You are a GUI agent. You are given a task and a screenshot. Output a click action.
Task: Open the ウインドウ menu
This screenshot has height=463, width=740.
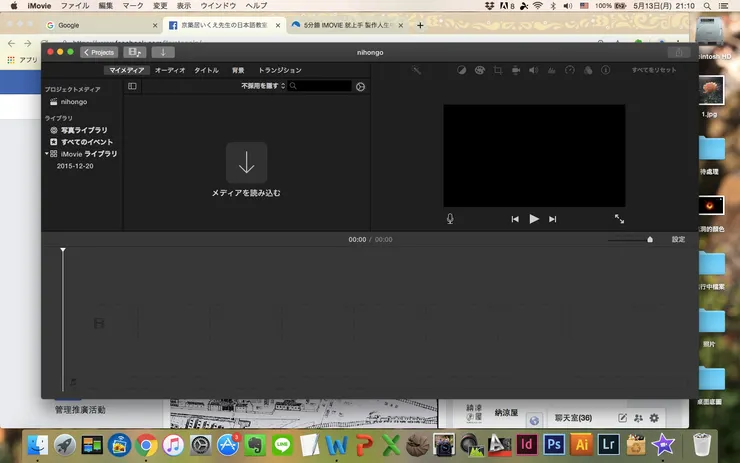pos(218,6)
